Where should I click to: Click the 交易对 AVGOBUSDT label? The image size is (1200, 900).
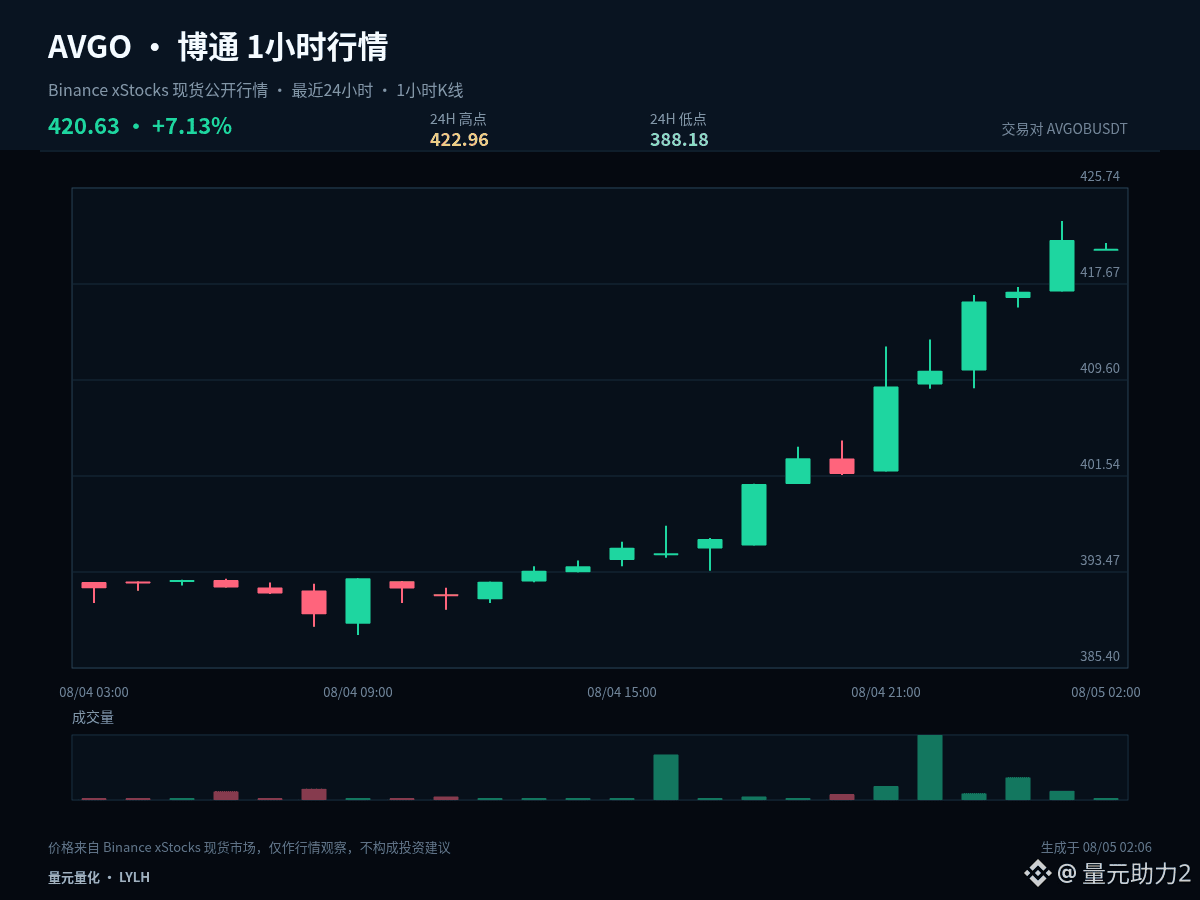click(x=1064, y=129)
